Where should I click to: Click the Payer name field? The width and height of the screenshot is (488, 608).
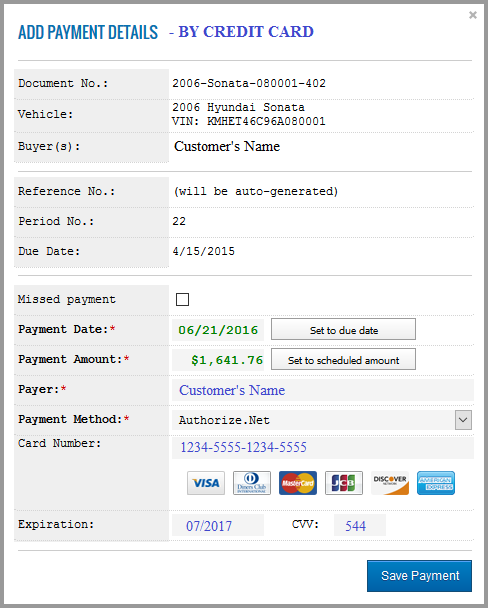click(x=323, y=390)
